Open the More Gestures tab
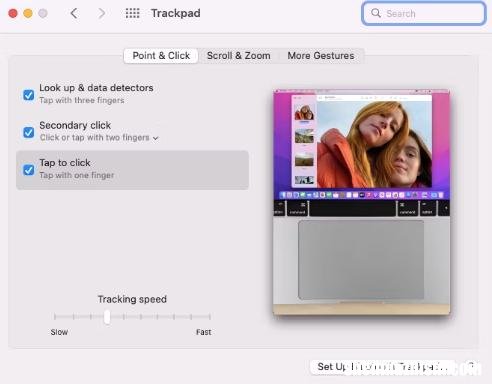The width and height of the screenshot is (492, 384). click(x=321, y=56)
